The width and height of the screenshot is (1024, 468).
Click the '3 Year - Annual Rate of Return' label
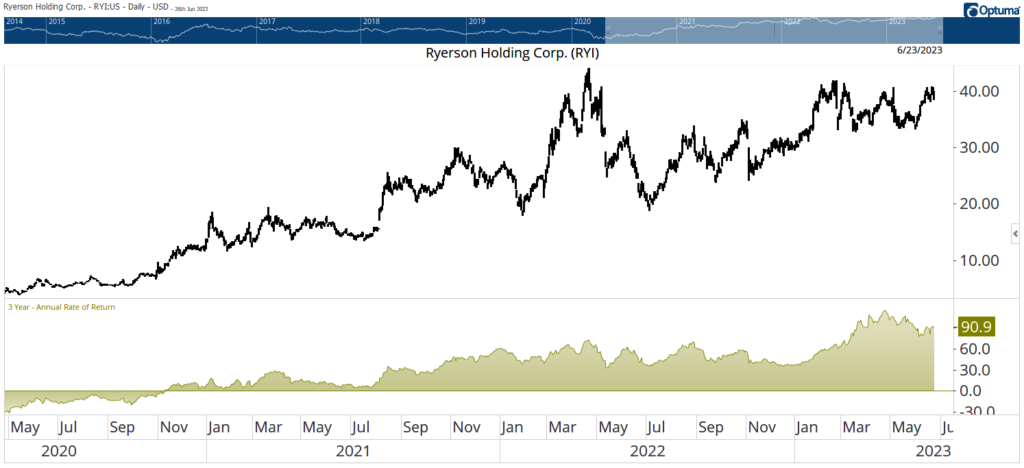click(x=61, y=307)
